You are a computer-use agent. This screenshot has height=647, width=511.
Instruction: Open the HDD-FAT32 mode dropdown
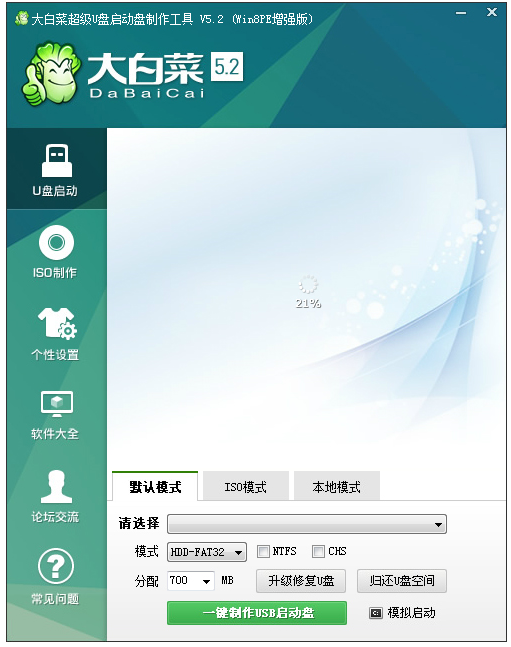(x=207, y=552)
